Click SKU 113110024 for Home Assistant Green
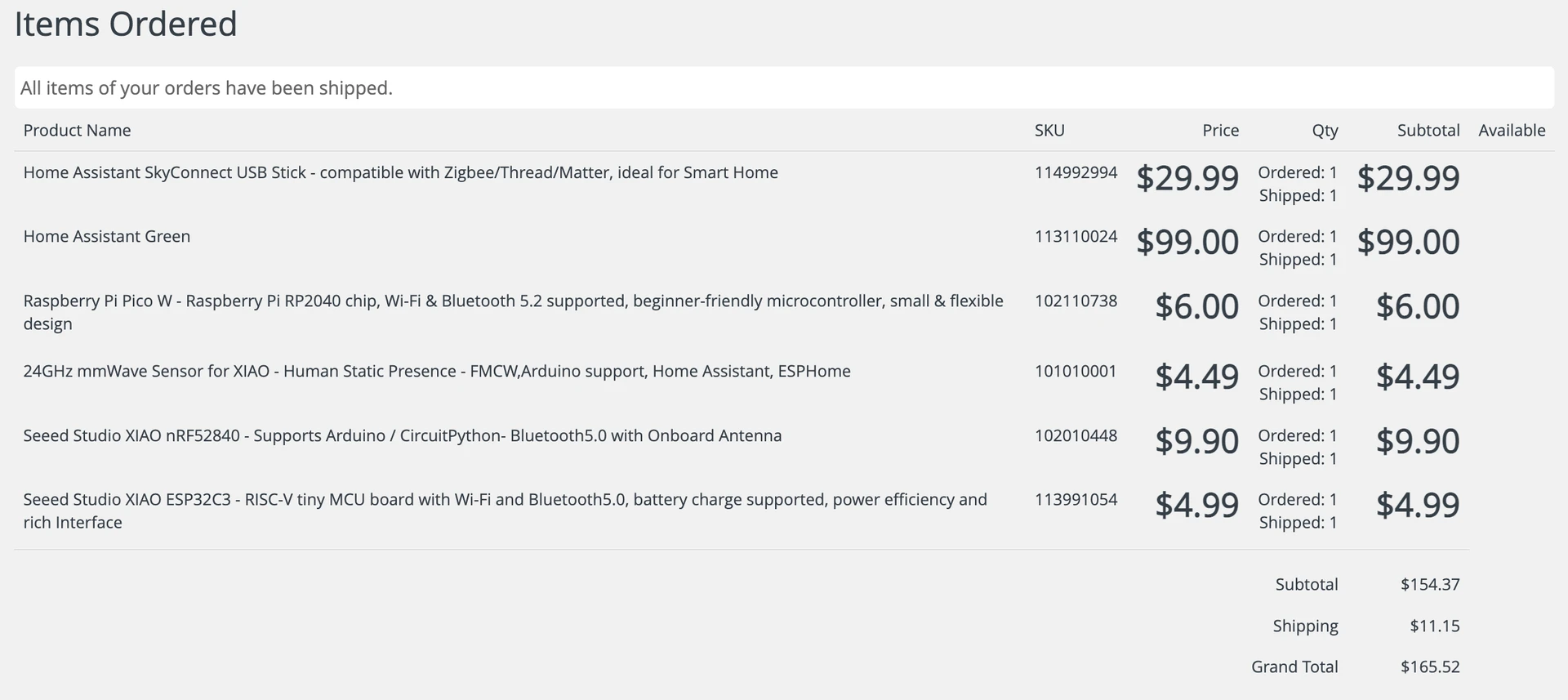 1076,236
